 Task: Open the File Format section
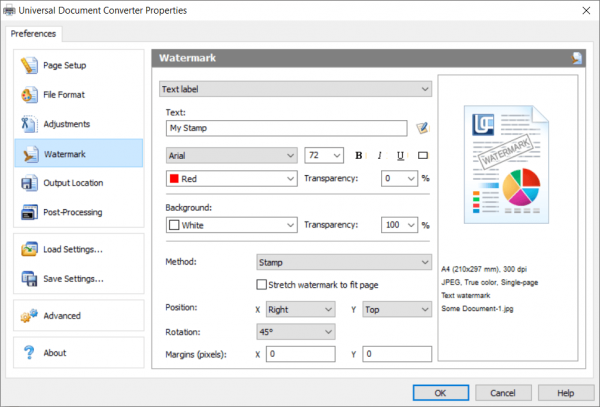[x=78, y=94]
